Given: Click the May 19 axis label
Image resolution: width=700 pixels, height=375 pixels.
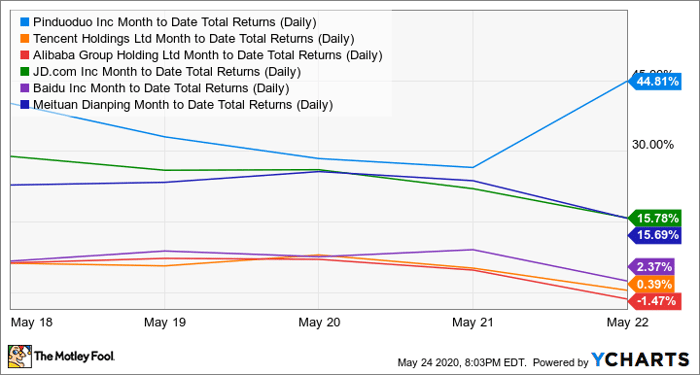Looking at the screenshot, I should pos(165,322).
